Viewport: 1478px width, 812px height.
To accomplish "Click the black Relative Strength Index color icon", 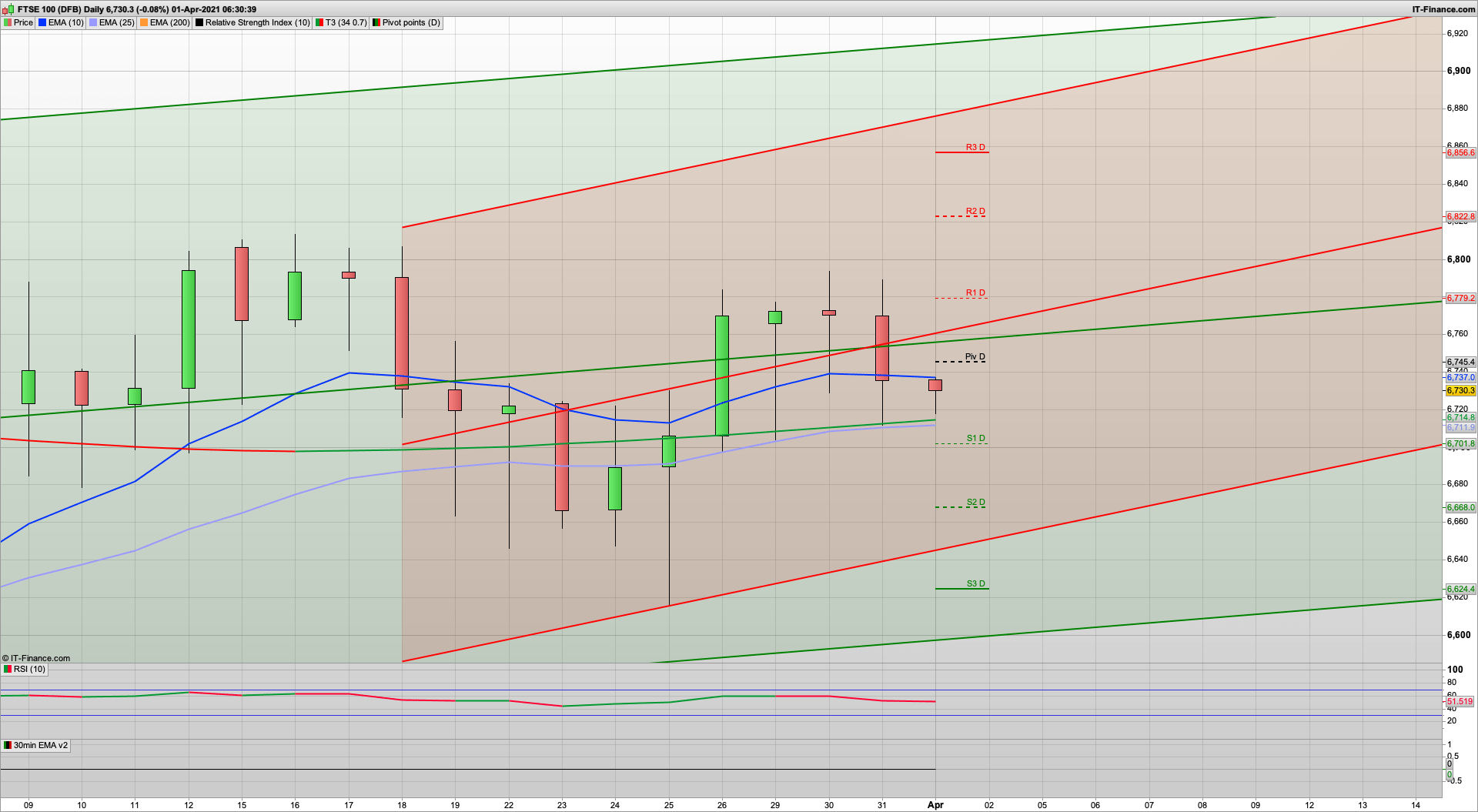I will pyautogui.click(x=199, y=22).
